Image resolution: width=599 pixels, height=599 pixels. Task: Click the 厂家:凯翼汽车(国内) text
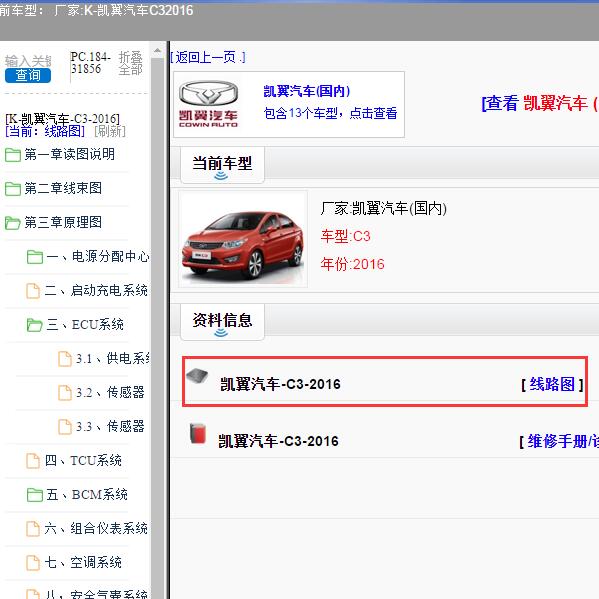[x=384, y=209]
